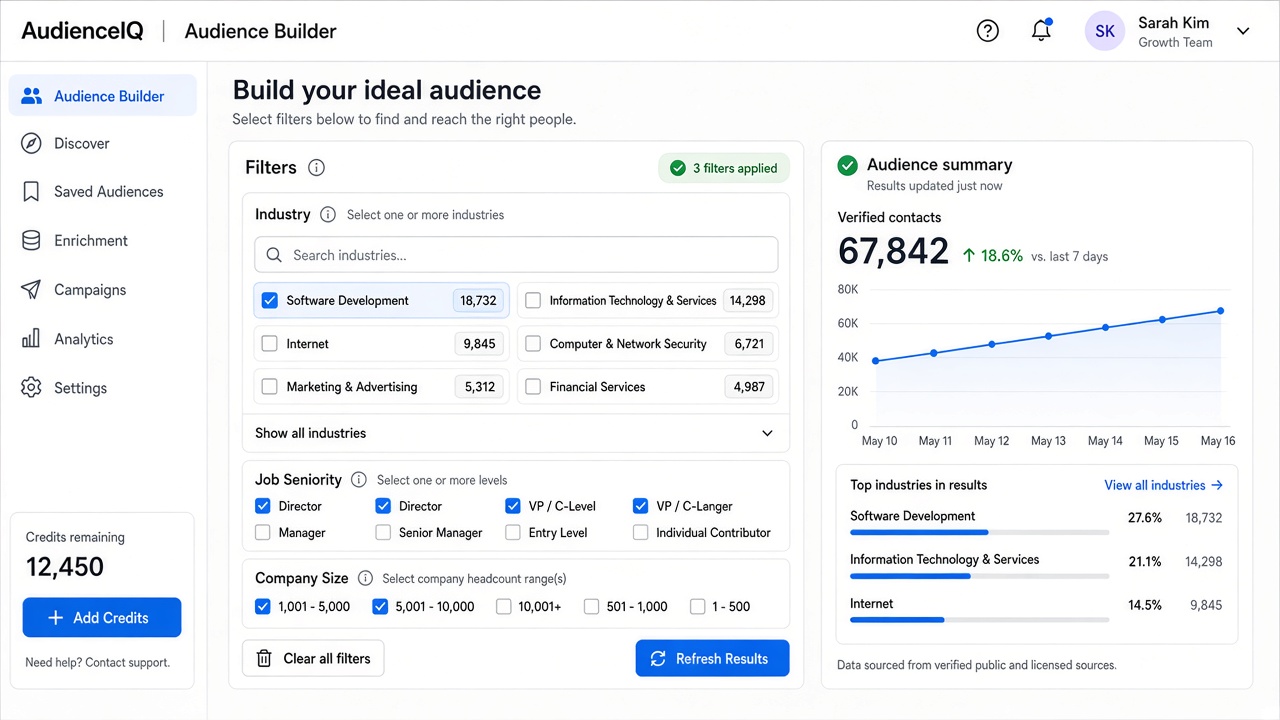Viewport: 1280px width, 720px height.
Task: Open the View all industries link
Action: (1163, 485)
